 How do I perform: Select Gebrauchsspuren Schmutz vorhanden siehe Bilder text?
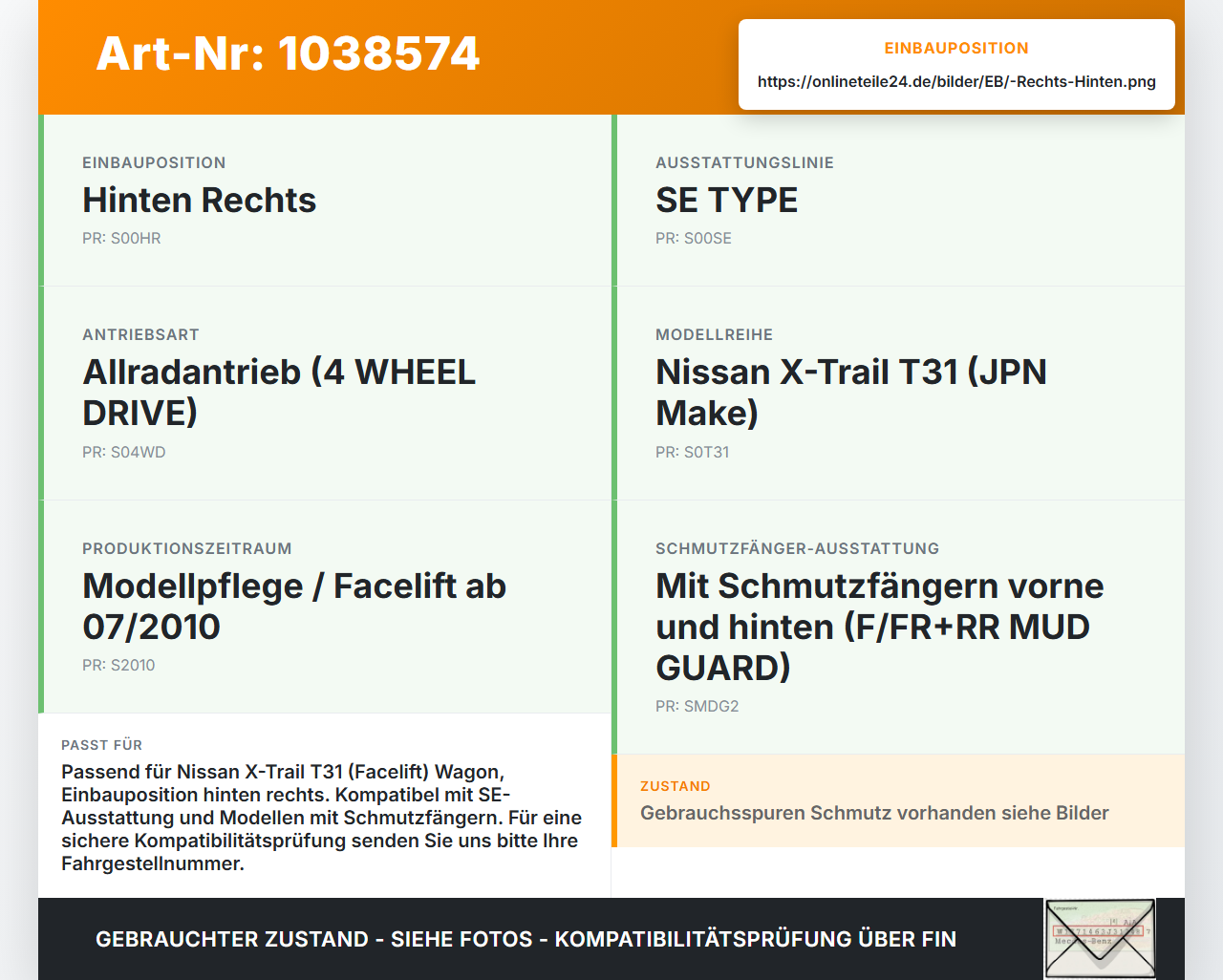click(874, 813)
